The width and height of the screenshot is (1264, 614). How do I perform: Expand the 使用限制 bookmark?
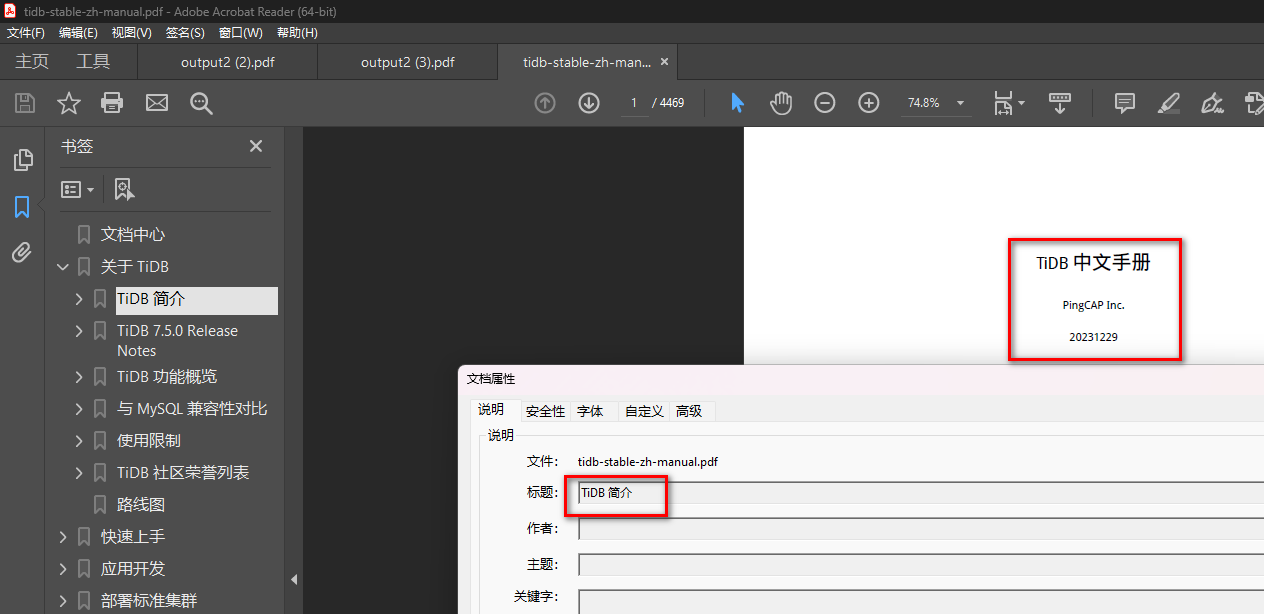pyautogui.click(x=79, y=441)
